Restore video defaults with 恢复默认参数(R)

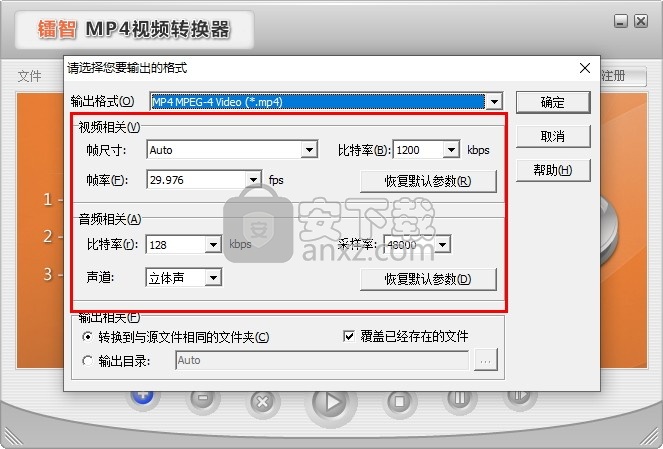click(428, 181)
